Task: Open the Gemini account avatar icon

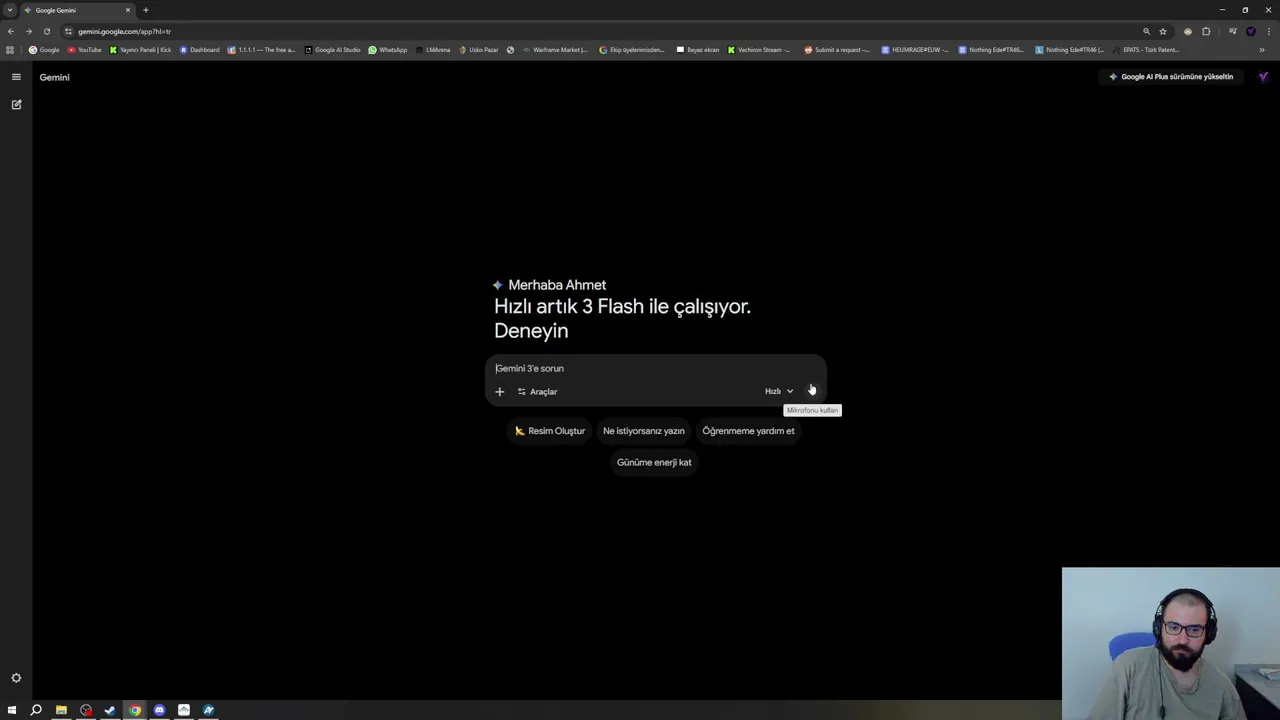Action: tap(1263, 77)
